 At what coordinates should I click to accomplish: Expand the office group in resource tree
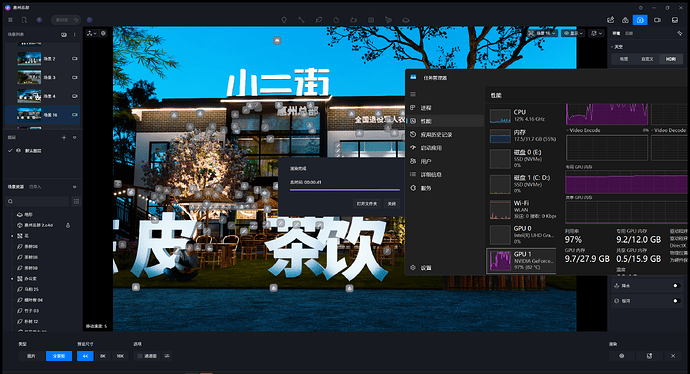coord(12,279)
